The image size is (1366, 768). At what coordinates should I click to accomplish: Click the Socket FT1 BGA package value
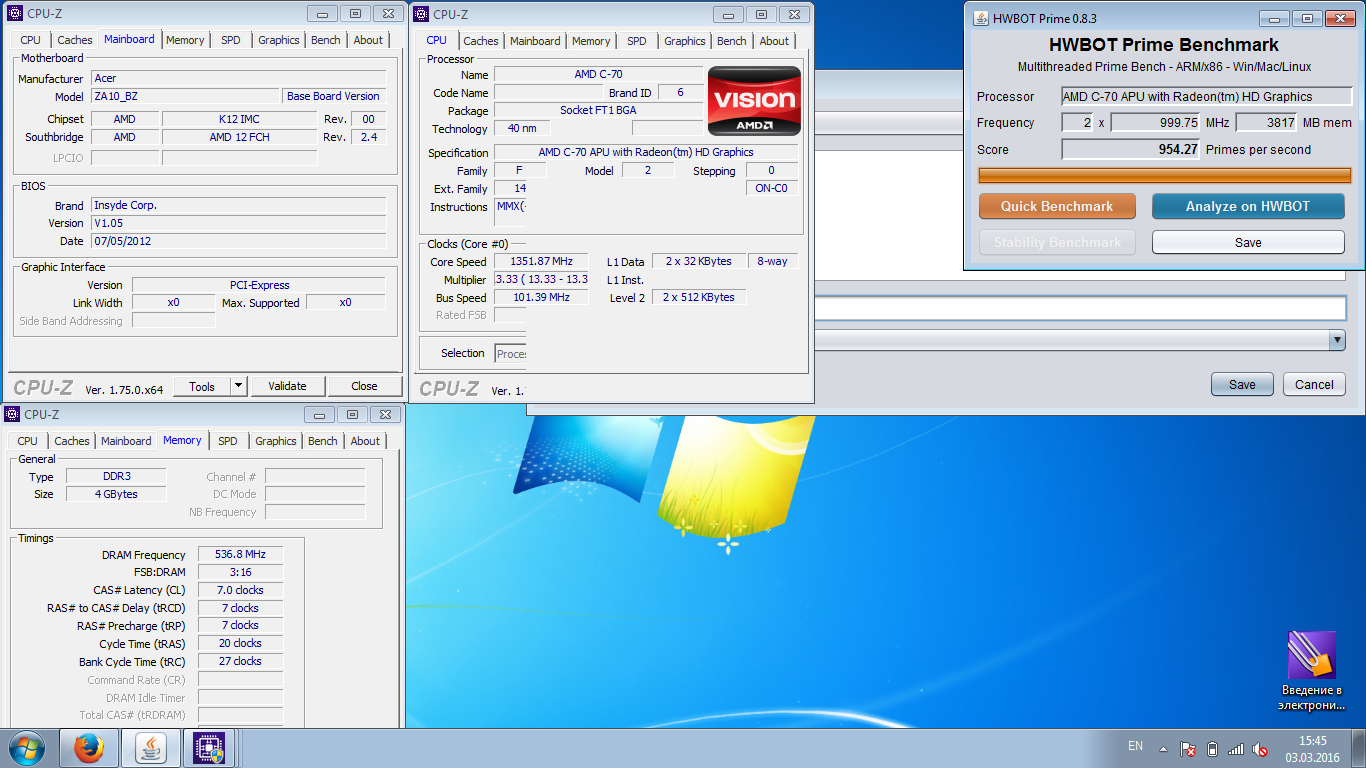click(x=598, y=110)
